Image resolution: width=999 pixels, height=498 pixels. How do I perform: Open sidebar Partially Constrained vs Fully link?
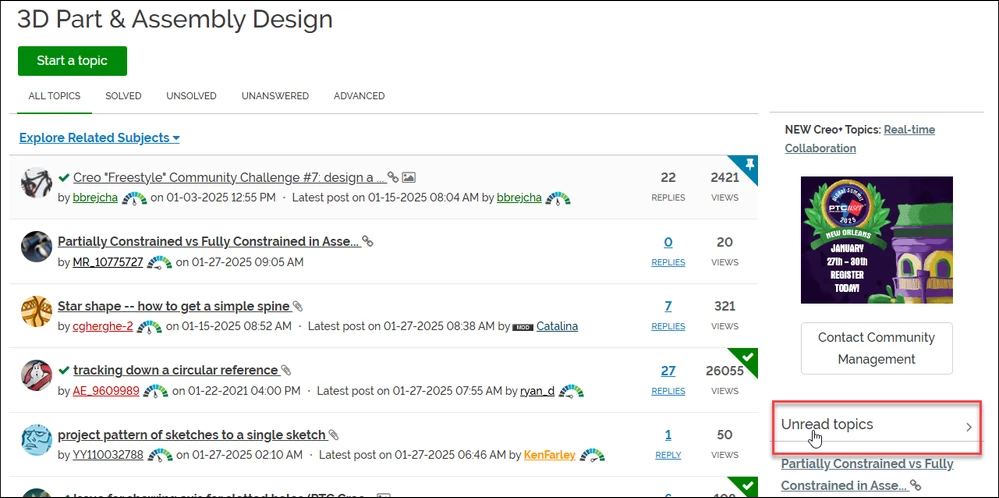[x=867, y=474]
